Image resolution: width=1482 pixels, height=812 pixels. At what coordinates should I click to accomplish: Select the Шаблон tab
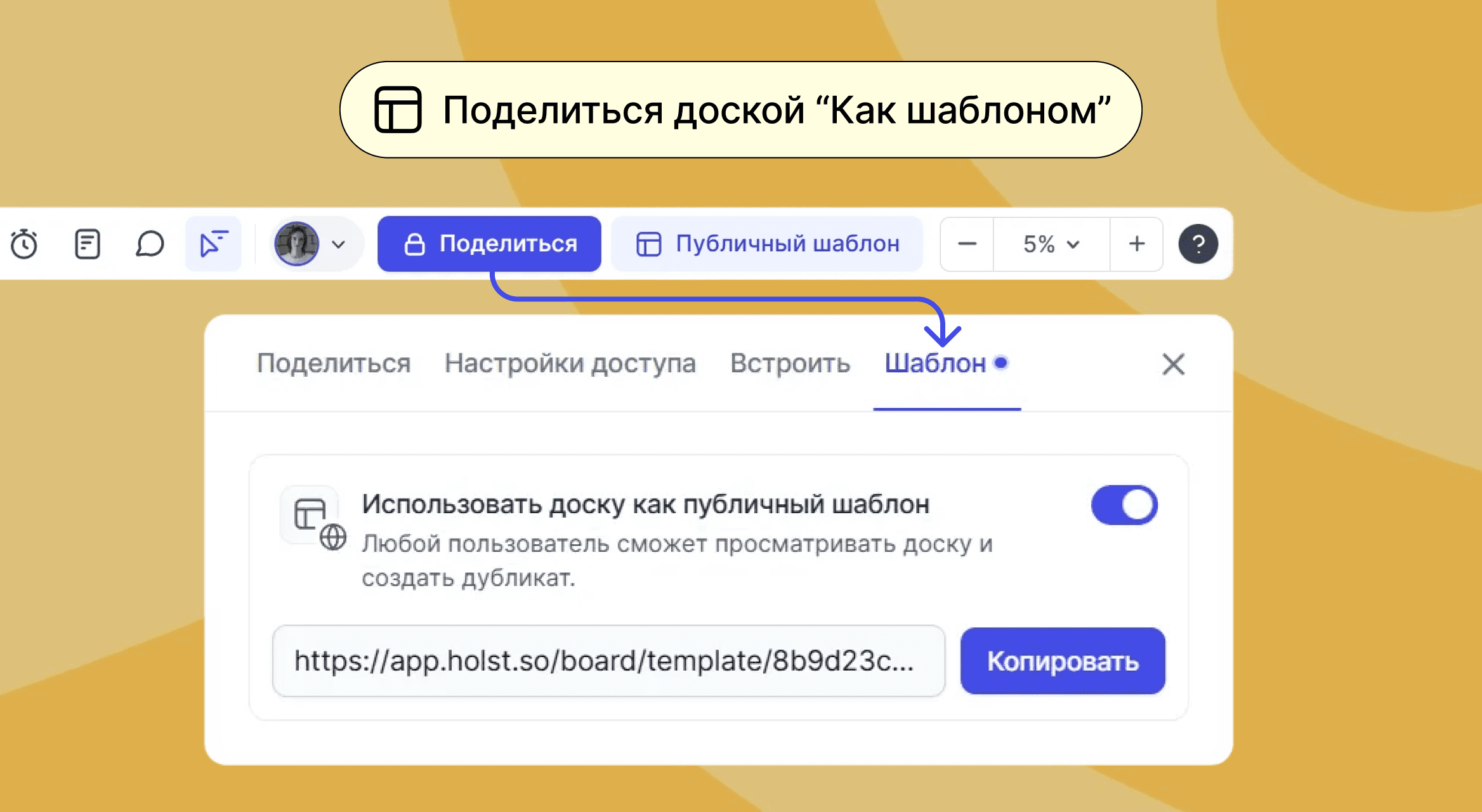point(936,363)
